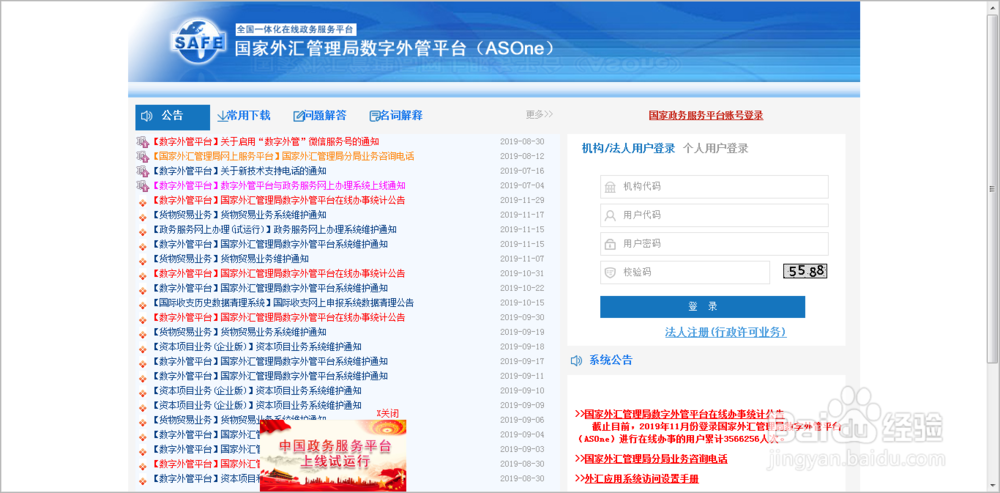This screenshot has height=493, width=1000.
Task: Click date 2019-09-19 in notice list
Action: 522,332
